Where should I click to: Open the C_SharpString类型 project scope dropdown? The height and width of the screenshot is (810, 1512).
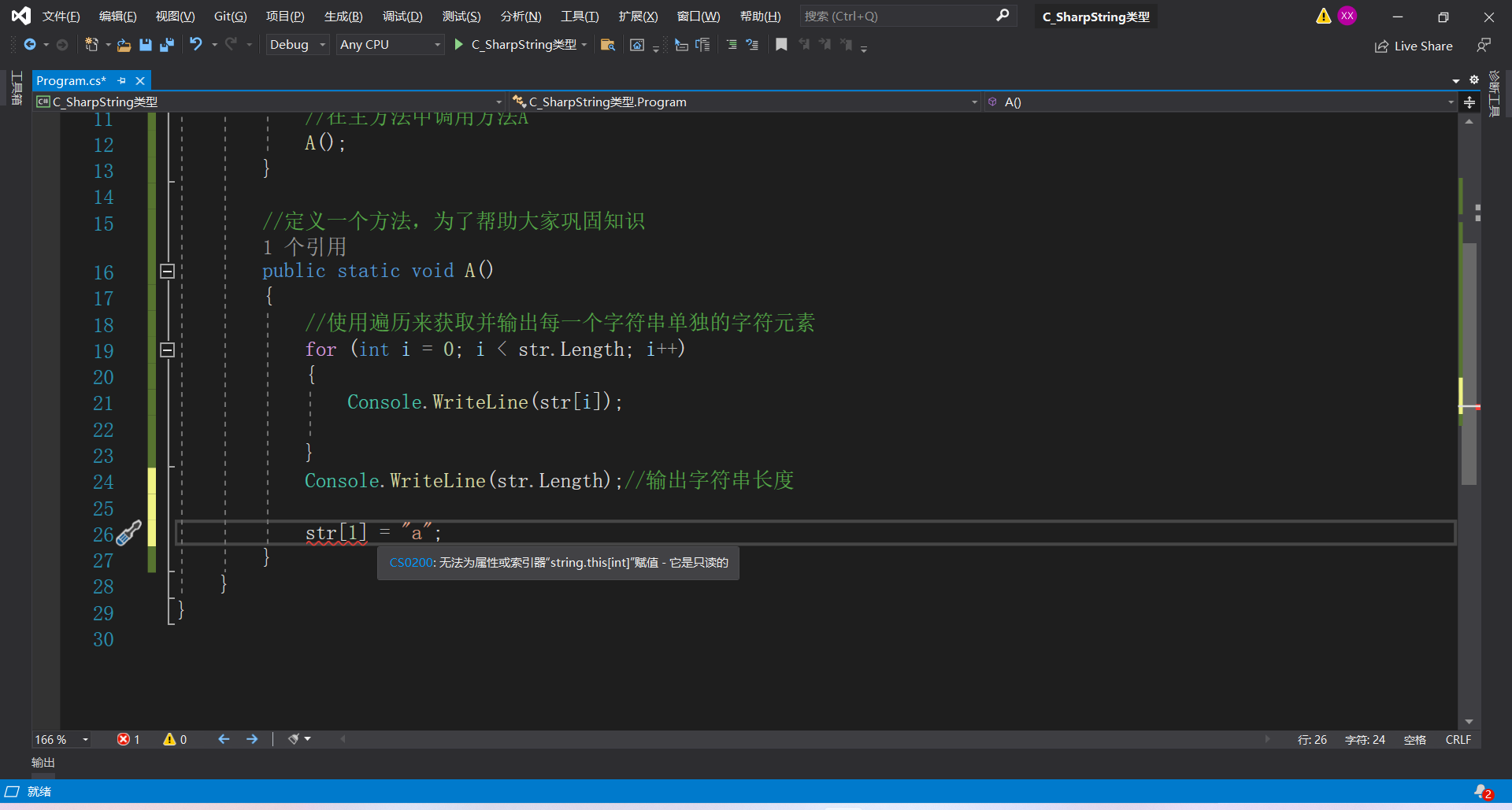[x=269, y=102]
